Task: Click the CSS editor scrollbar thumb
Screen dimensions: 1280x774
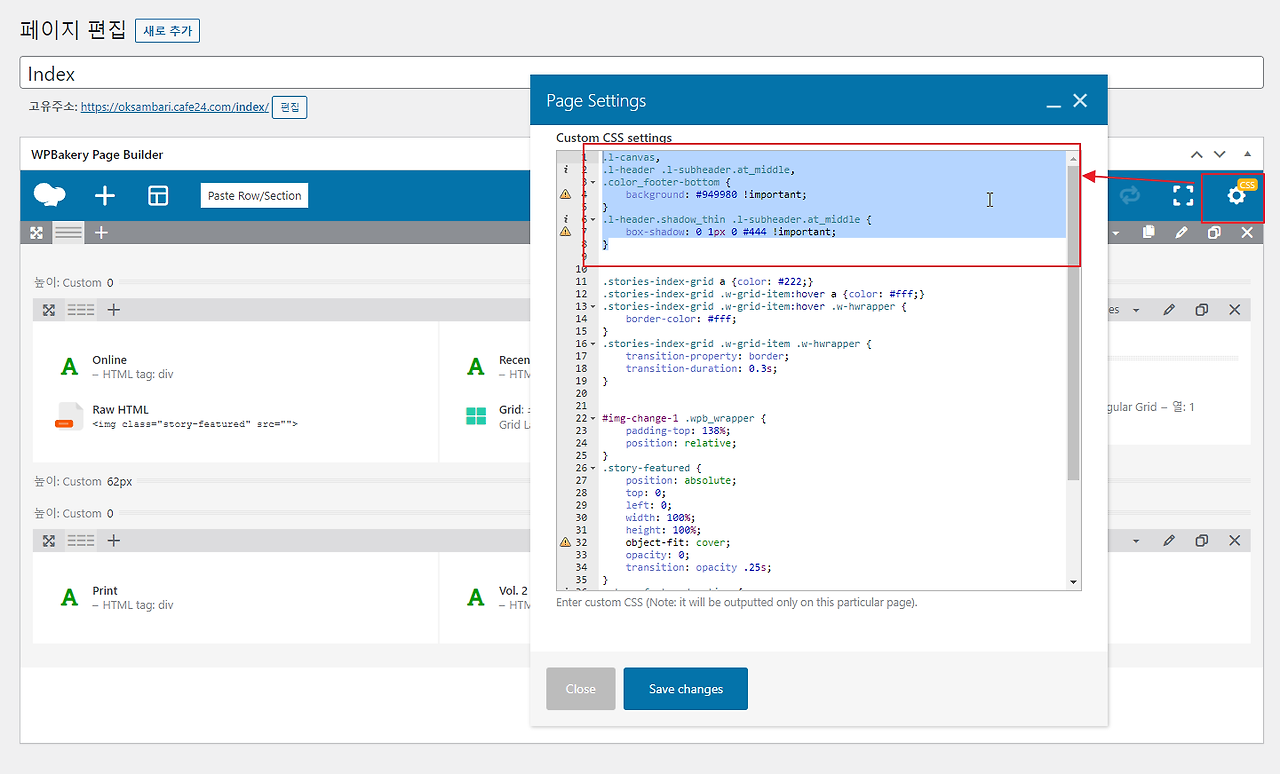Action: pos(1074,322)
